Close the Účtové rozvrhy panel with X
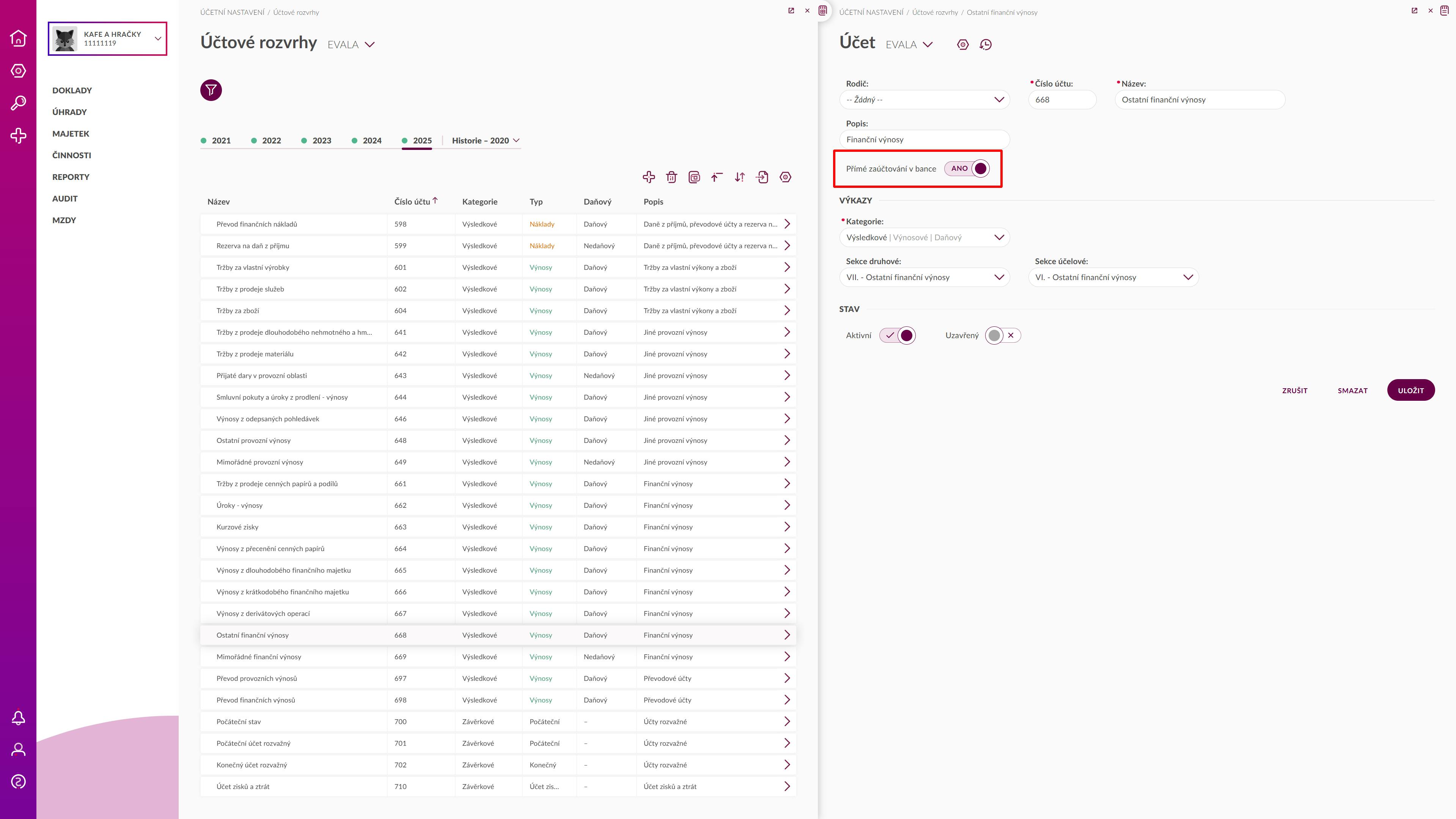 click(807, 11)
